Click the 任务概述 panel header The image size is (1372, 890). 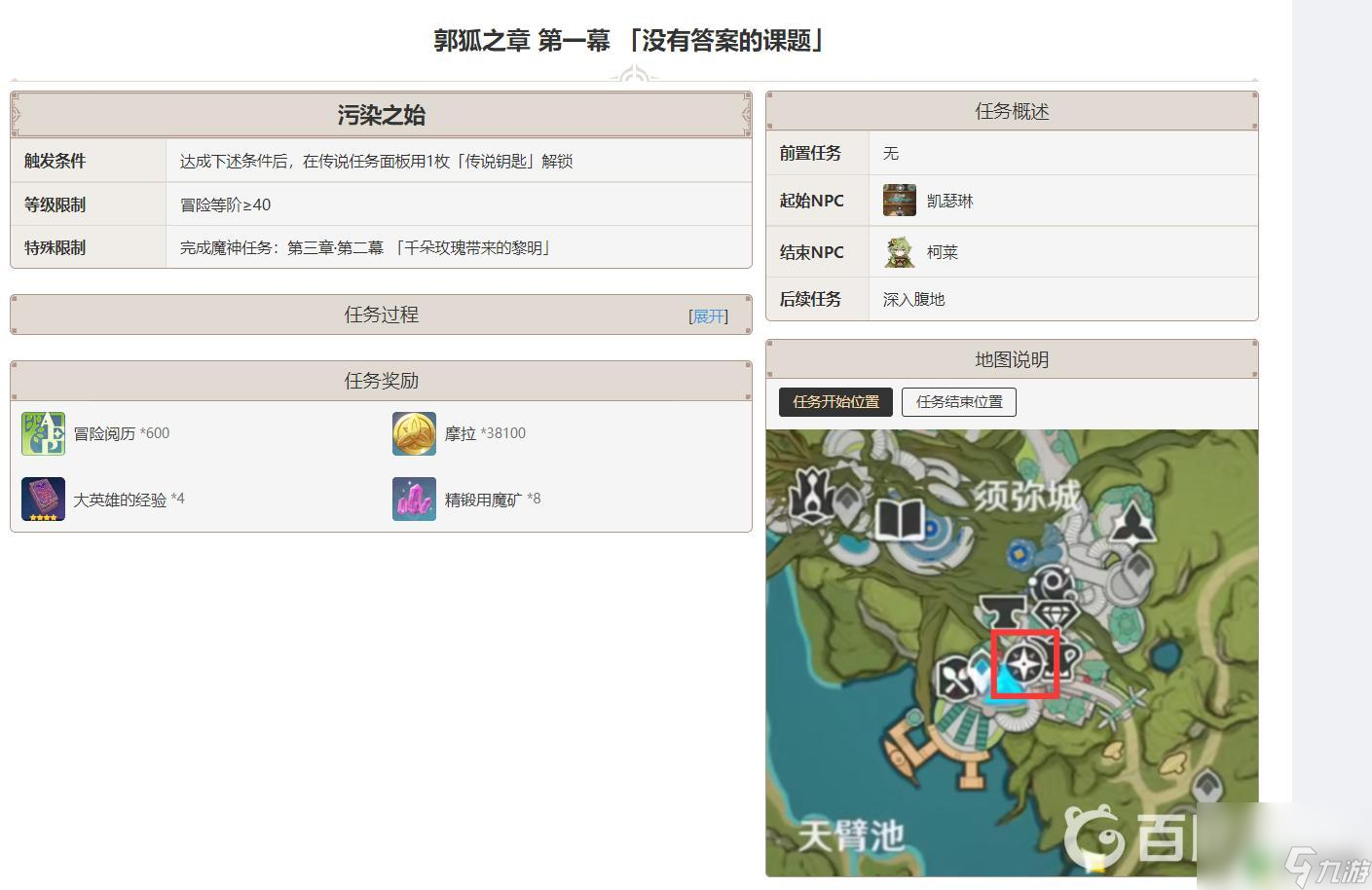[x=1012, y=111]
